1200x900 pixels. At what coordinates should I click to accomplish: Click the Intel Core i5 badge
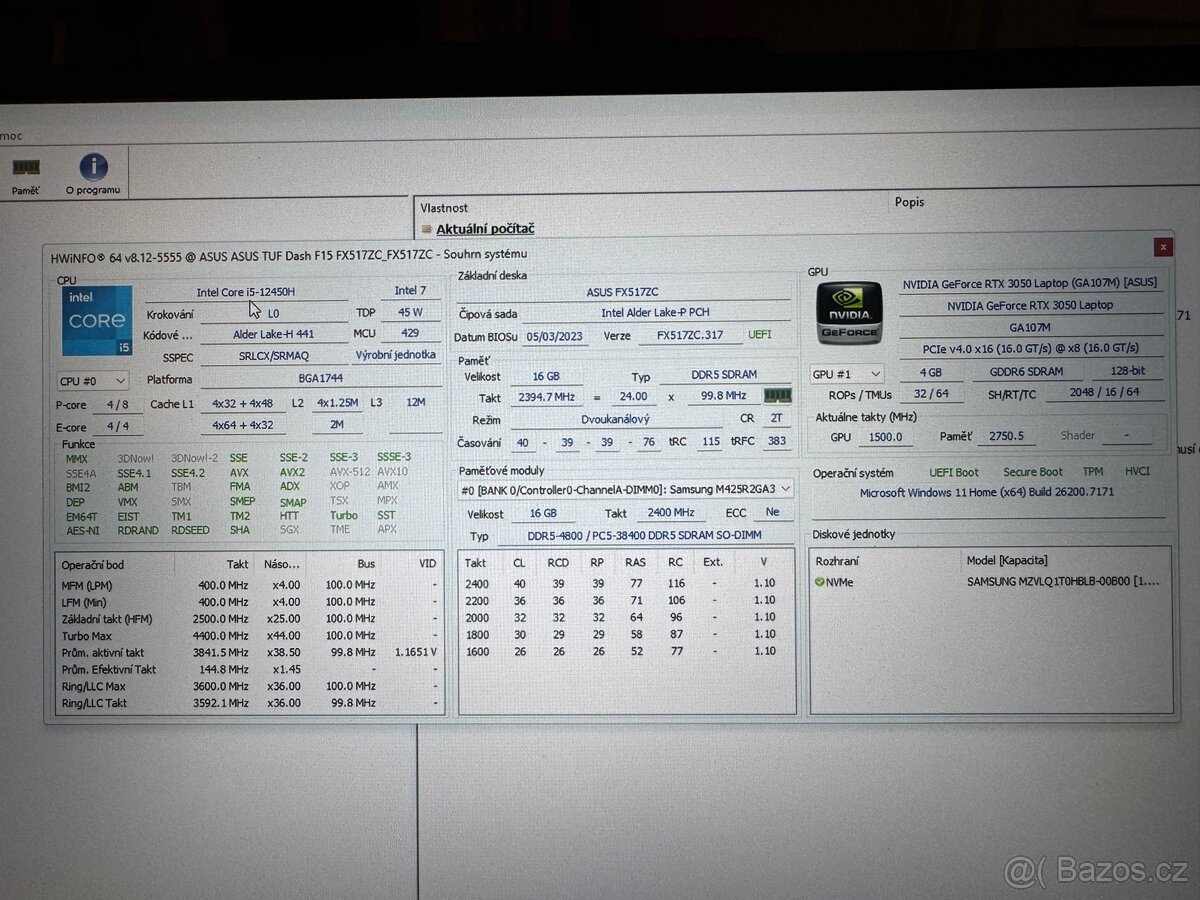coord(95,319)
